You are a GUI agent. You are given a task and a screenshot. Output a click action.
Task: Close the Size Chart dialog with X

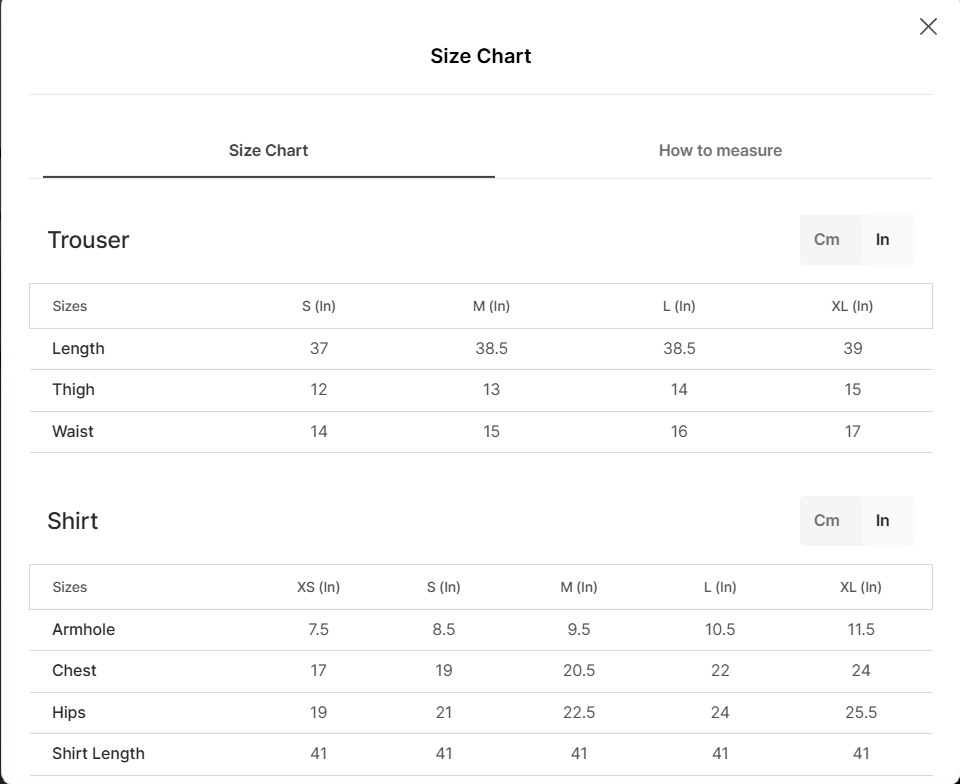(x=928, y=27)
